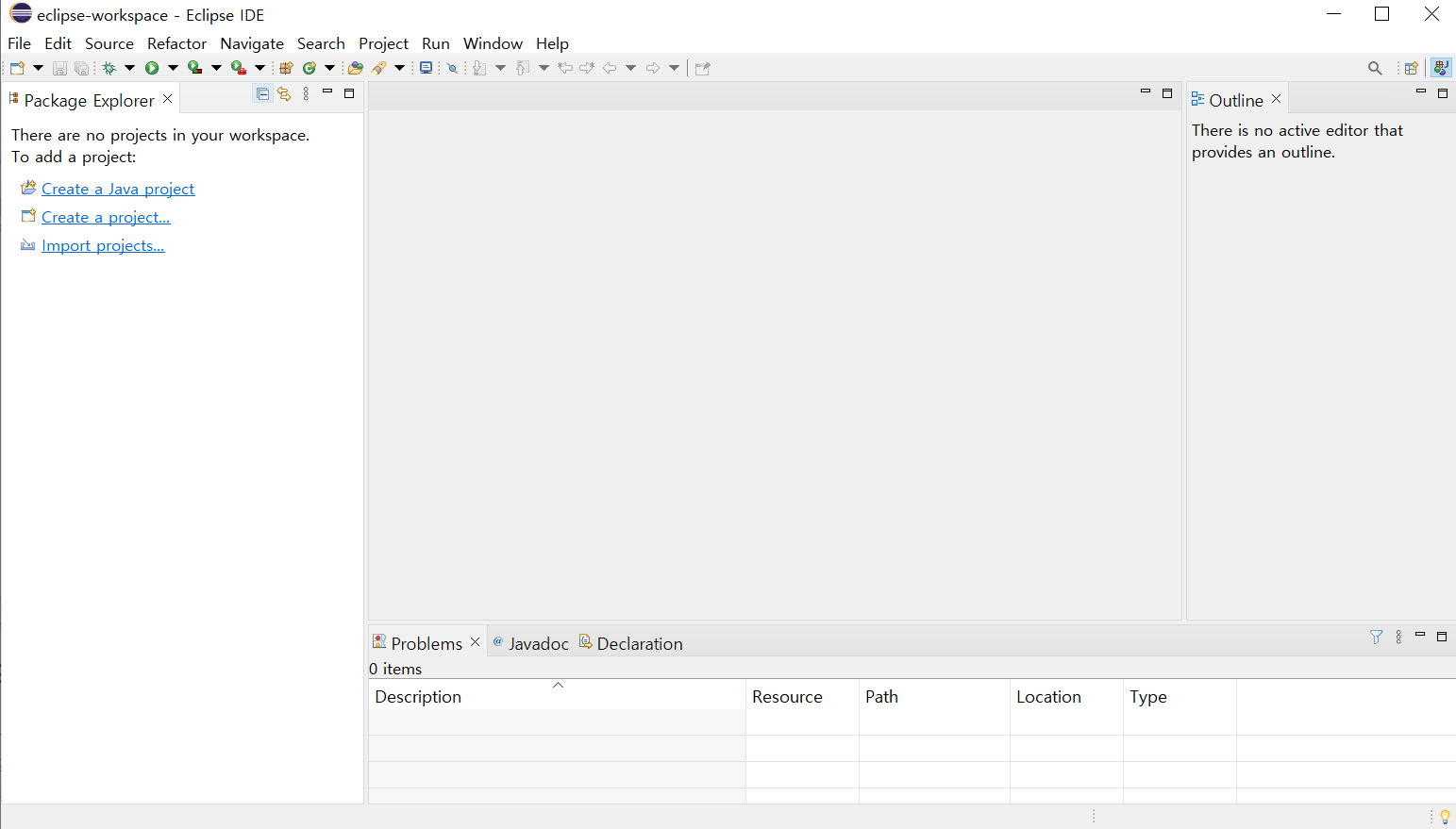
Task: Open the Refactor menu
Action: 176,43
